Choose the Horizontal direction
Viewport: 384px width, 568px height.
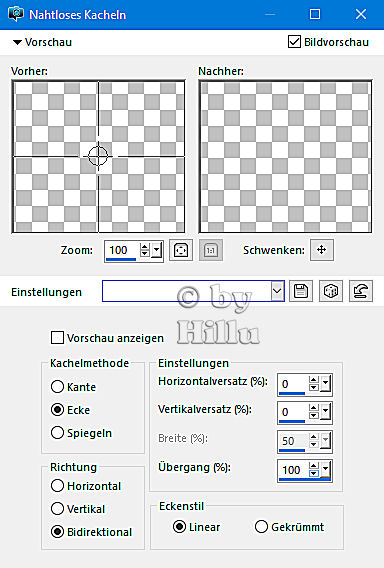click(x=57, y=485)
